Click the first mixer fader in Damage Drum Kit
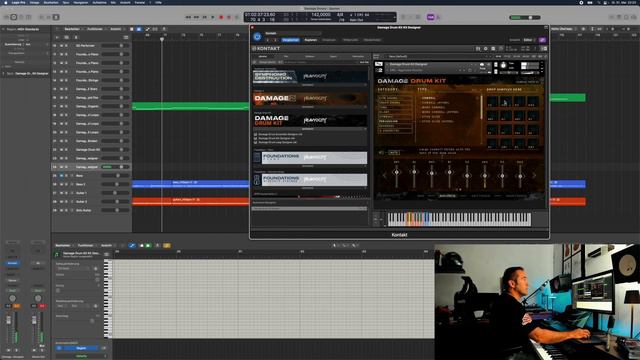Screen dimensions: 640x360 (x=396, y=173)
